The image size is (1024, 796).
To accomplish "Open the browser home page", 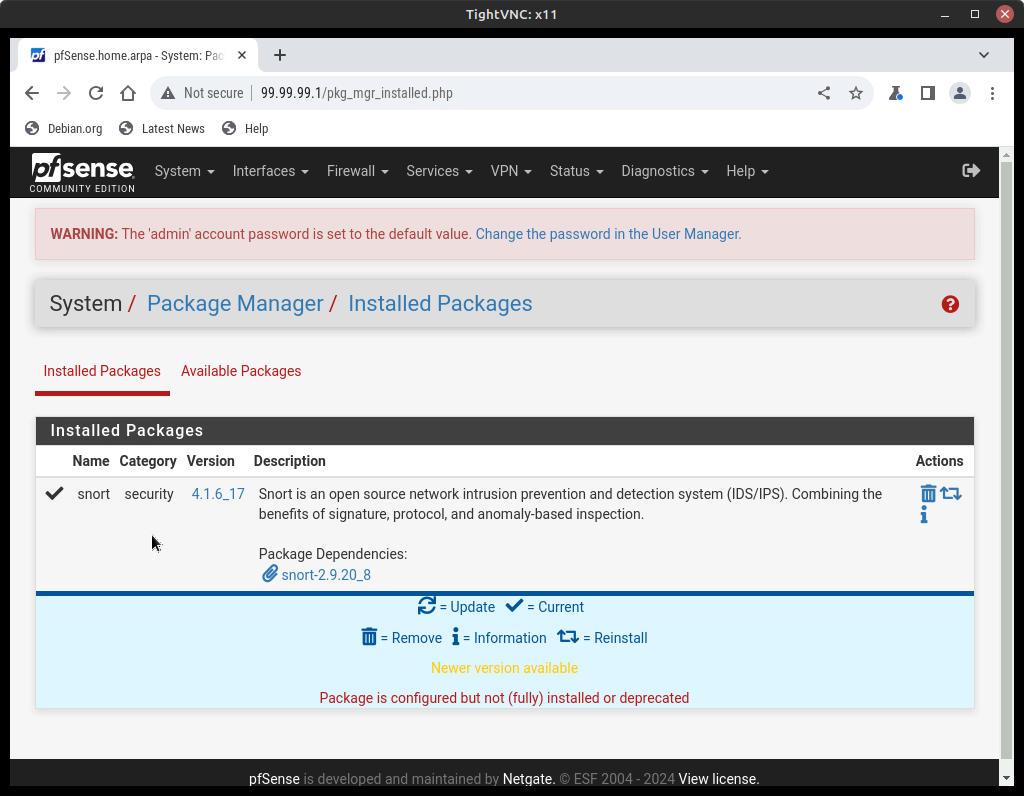I will (x=128, y=93).
